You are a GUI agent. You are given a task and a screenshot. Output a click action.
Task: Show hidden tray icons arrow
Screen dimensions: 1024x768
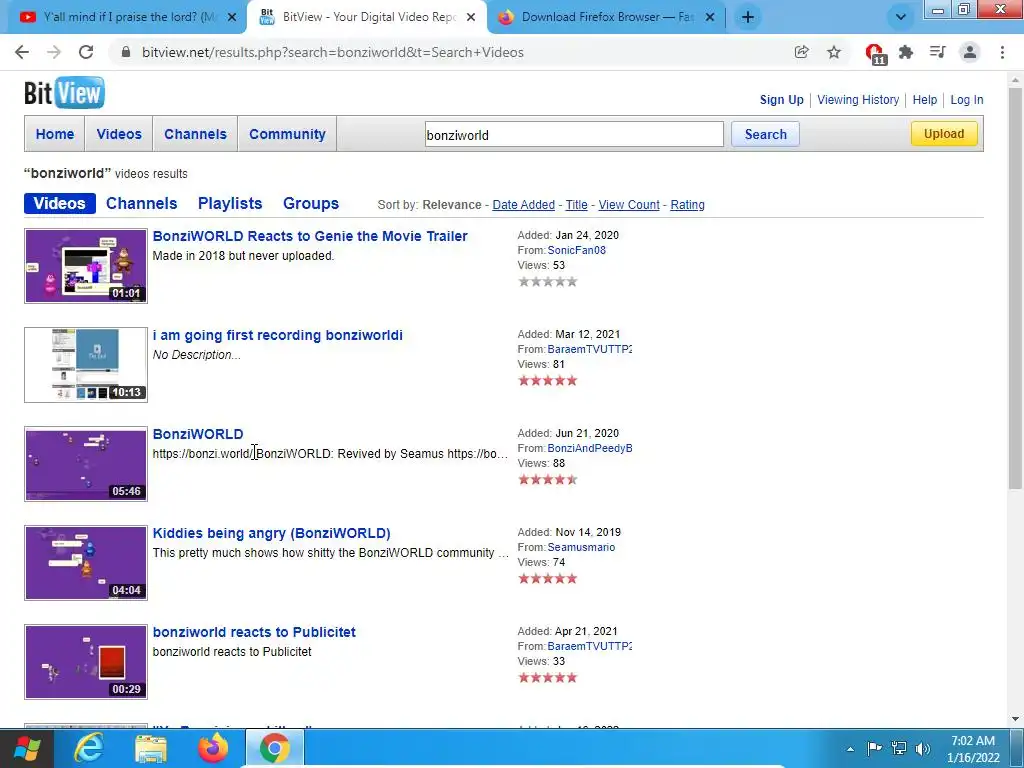tap(850, 749)
